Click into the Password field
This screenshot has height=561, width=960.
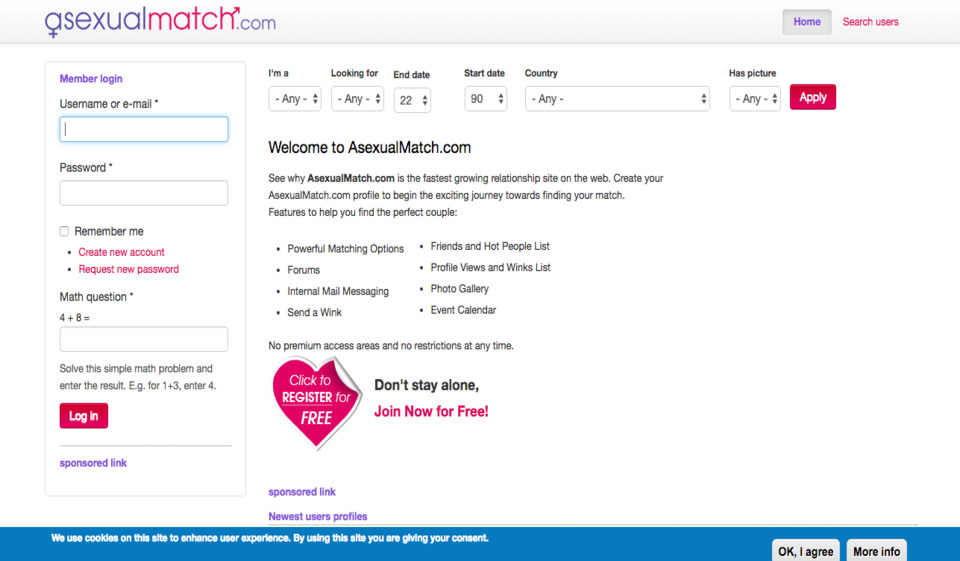[144, 193]
